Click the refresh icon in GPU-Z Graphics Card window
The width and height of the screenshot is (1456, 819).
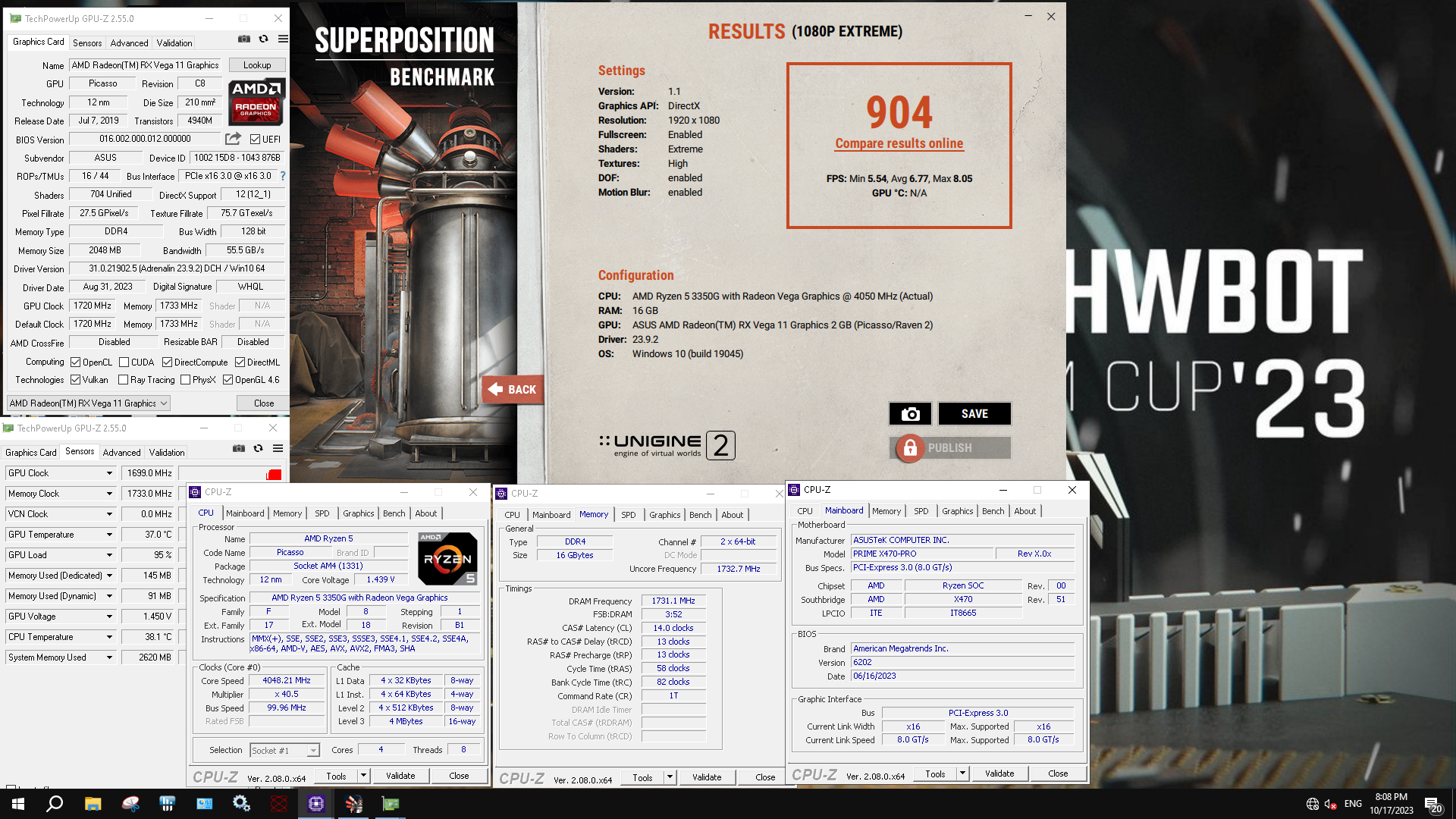click(263, 39)
